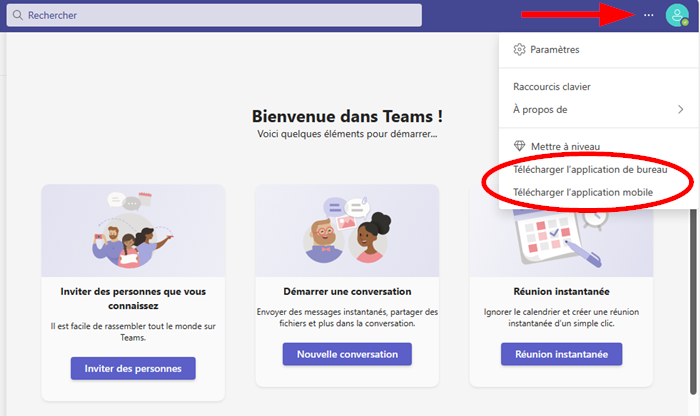Click the start conversation illustration thumbnail

(347, 230)
